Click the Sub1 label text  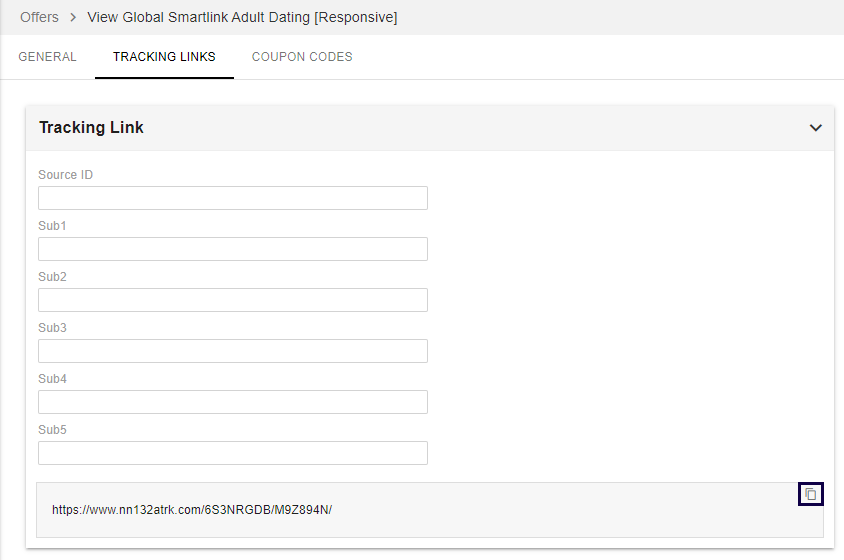coord(52,226)
